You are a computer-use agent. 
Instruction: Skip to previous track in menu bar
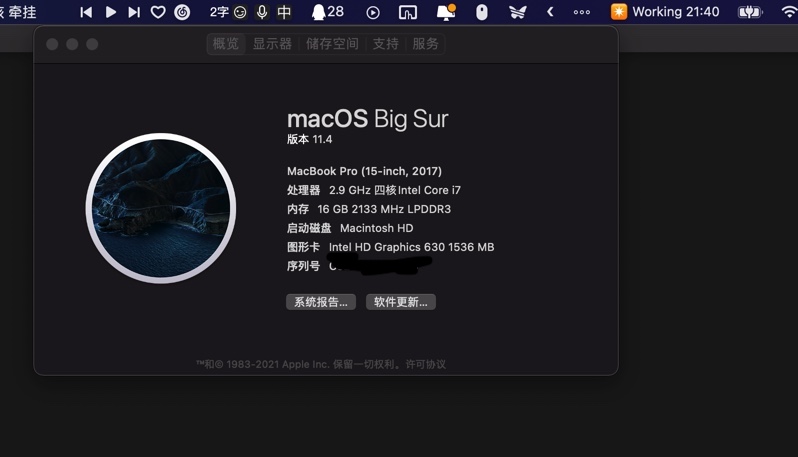pos(86,12)
